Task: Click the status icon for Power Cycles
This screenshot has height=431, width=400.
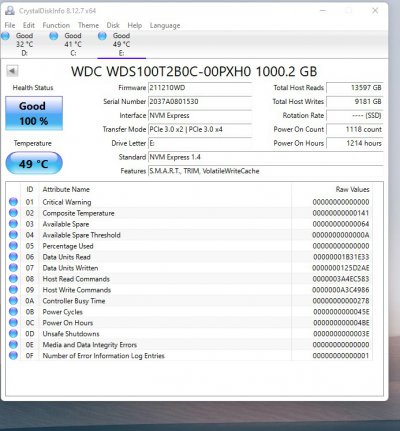Action: (13, 312)
